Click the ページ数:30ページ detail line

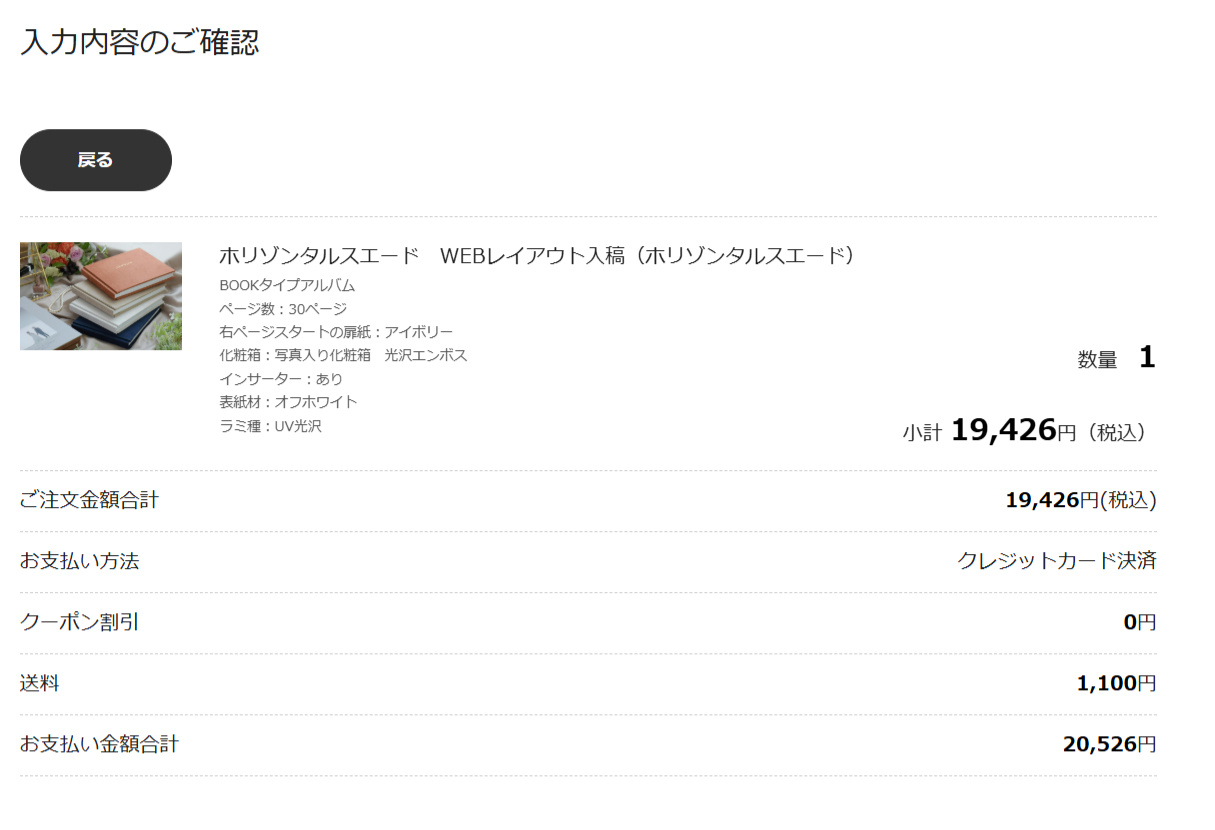(x=283, y=309)
